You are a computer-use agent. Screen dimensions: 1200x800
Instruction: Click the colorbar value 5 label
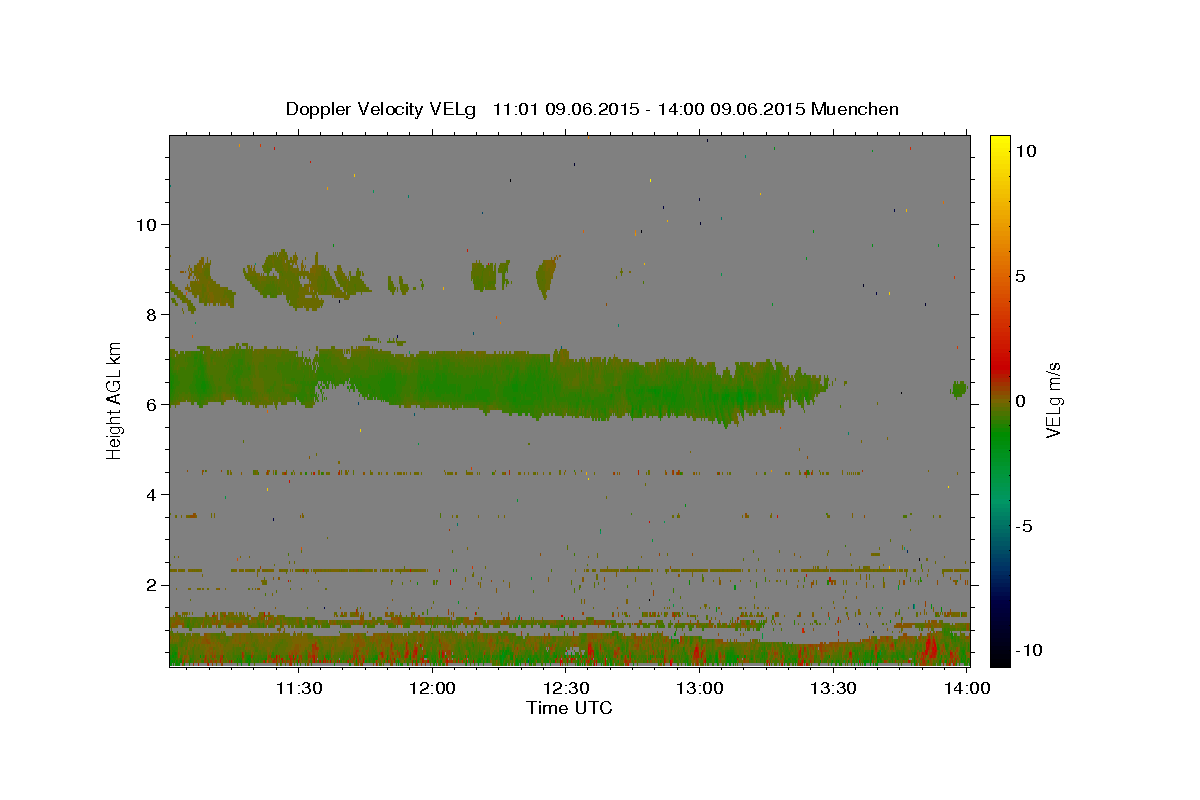click(1021, 275)
